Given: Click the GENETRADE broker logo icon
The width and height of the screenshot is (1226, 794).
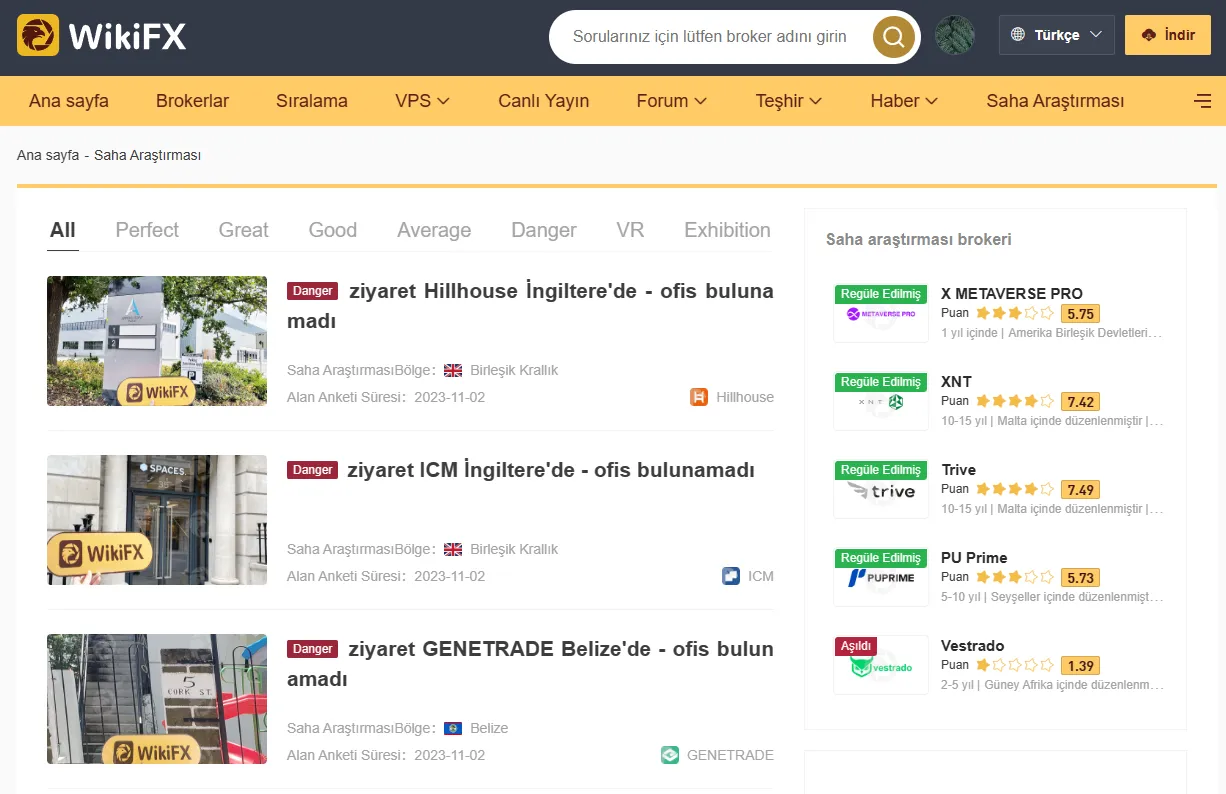Looking at the screenshot, I should (x=670, y=755).
